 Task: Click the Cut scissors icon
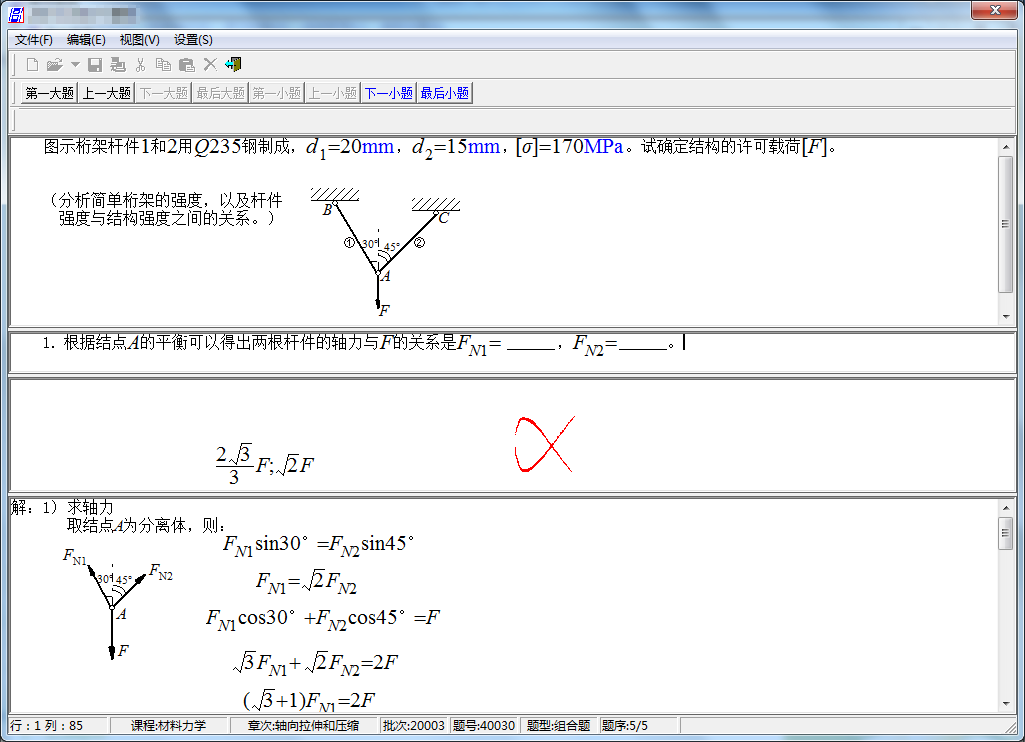tap(141, 65)
